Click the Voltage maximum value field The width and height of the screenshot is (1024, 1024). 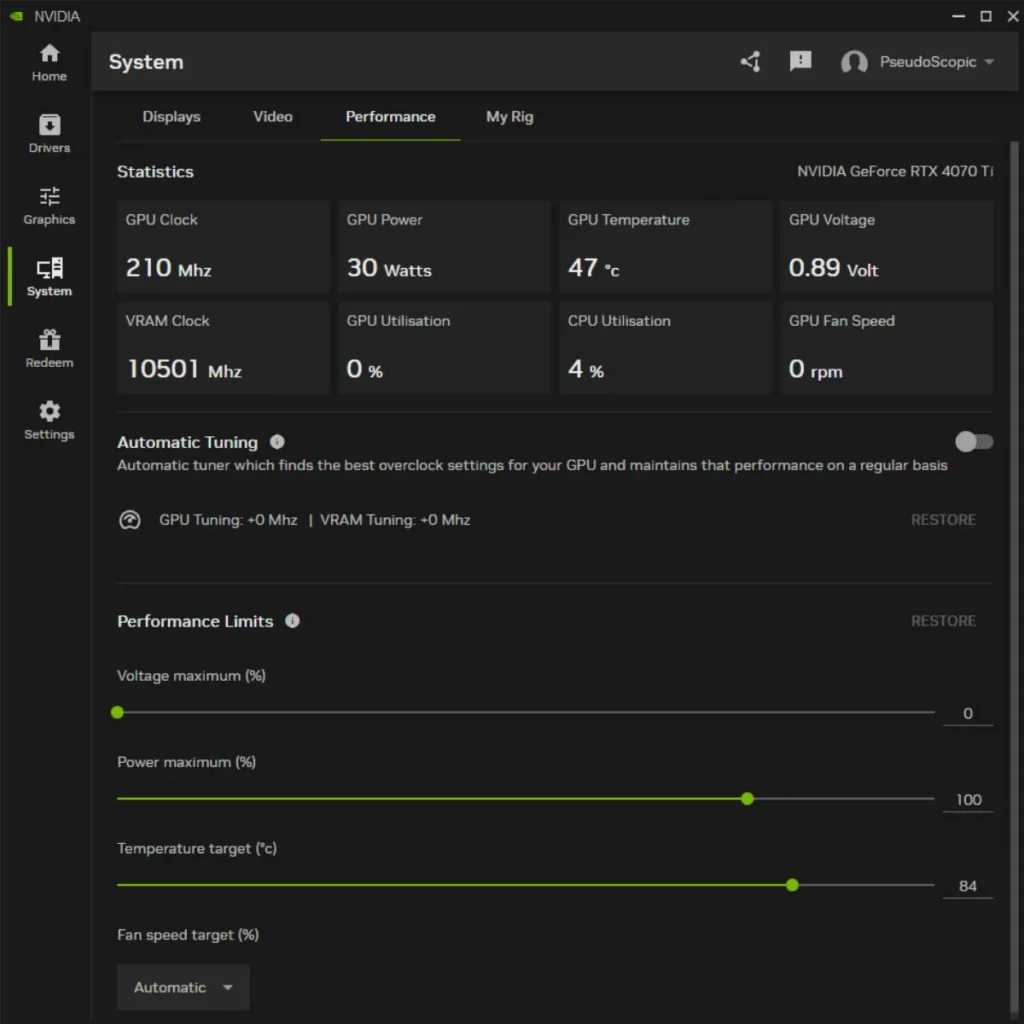point(968,713)
